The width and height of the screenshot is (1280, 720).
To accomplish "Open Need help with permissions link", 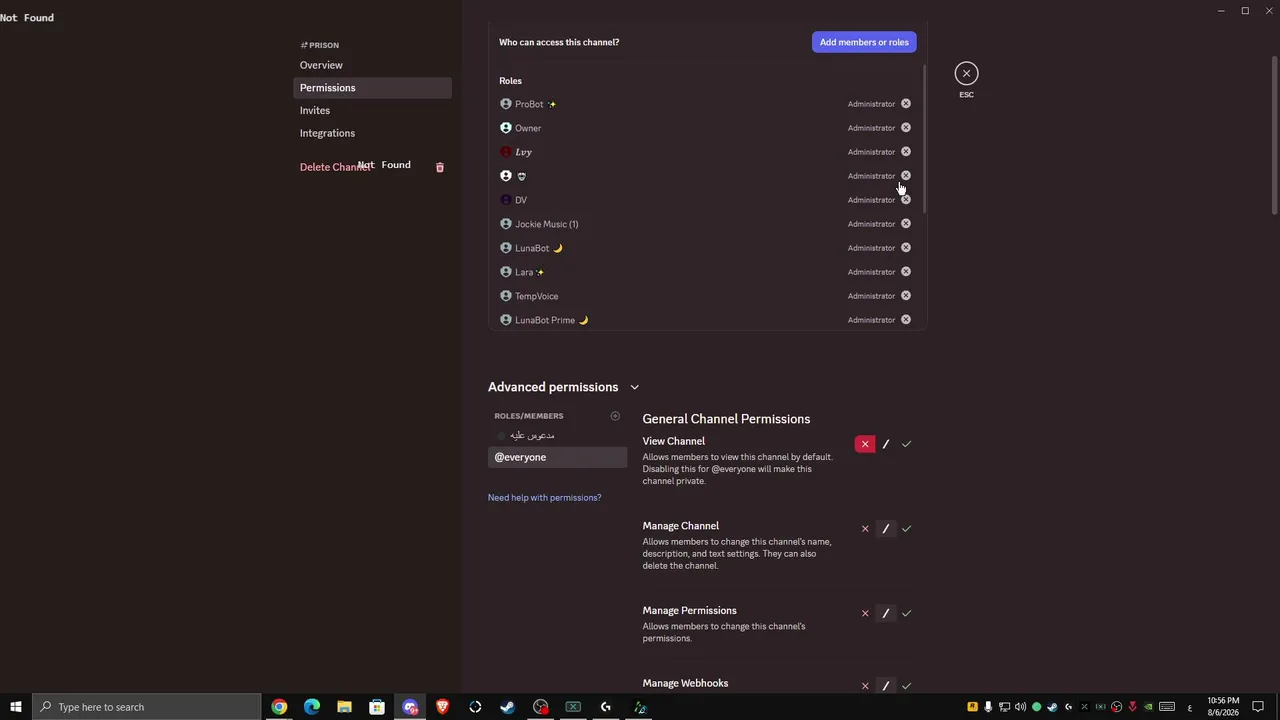I will coord(544,498).
